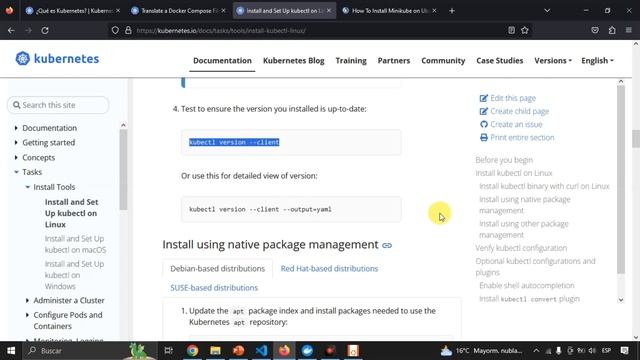Open Install and Set Up kubectl on Windows

click(74, 275)
